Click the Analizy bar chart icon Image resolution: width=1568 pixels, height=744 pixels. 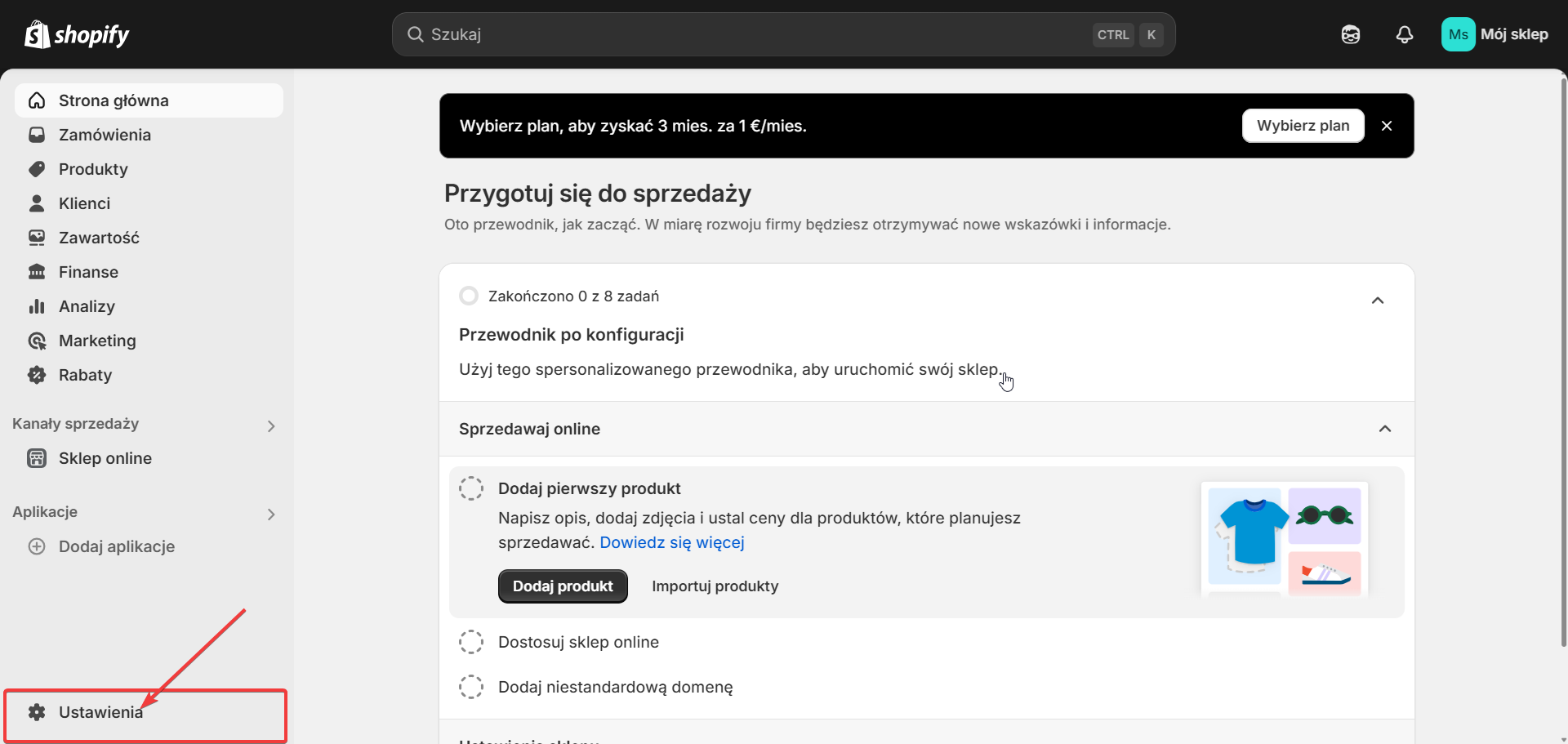coord(37,306)
